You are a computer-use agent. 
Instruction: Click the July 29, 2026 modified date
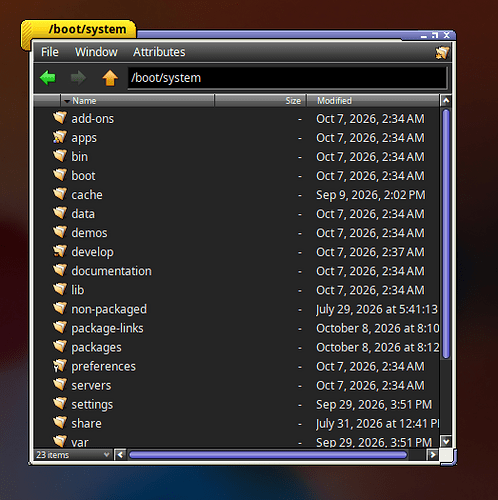377,309
